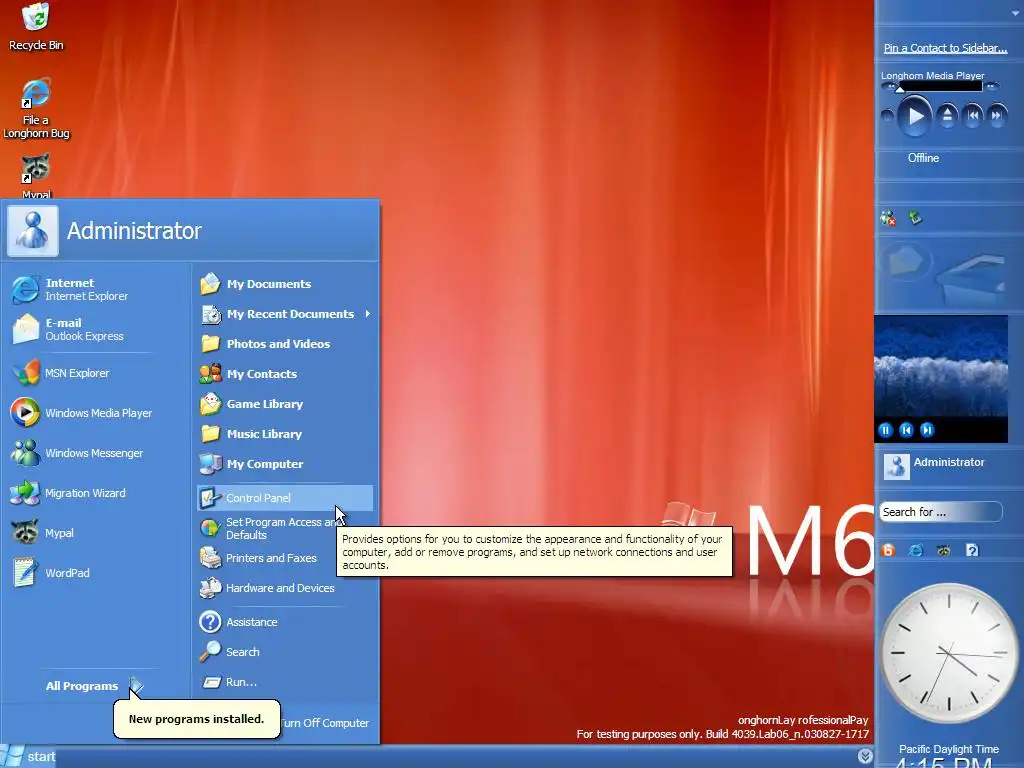Click small round button left of Play
This screenshot has height=768, width=1024.
point(887,117)
